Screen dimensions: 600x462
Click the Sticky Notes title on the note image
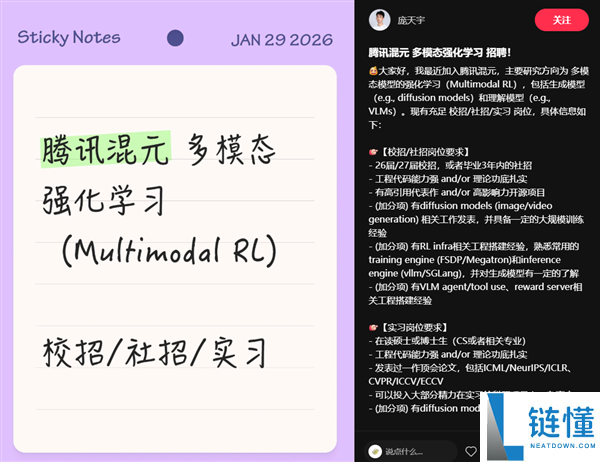point(69,38)
